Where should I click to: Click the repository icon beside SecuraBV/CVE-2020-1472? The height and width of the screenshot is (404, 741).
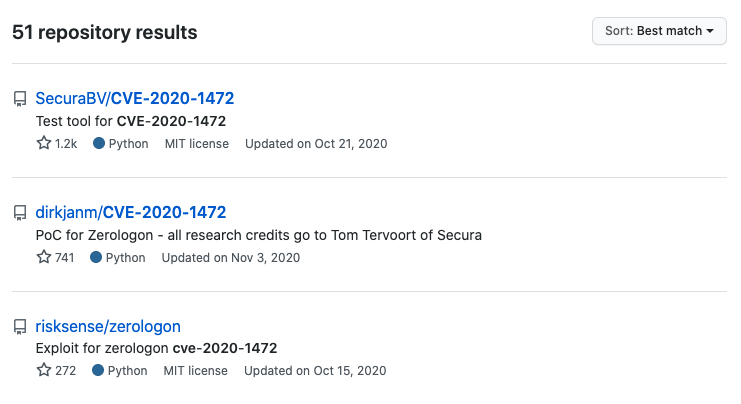click(20, 99)
